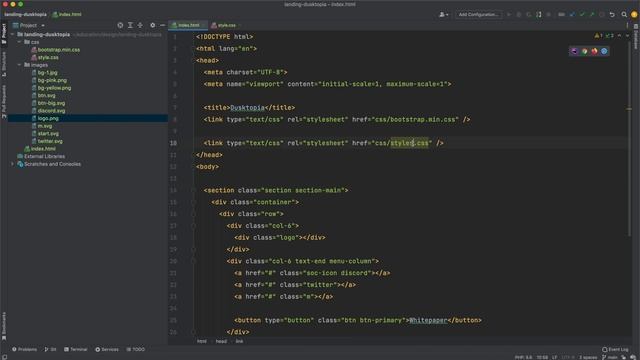
Task: Click the Git branch main widget
Action: pos(610,357)
